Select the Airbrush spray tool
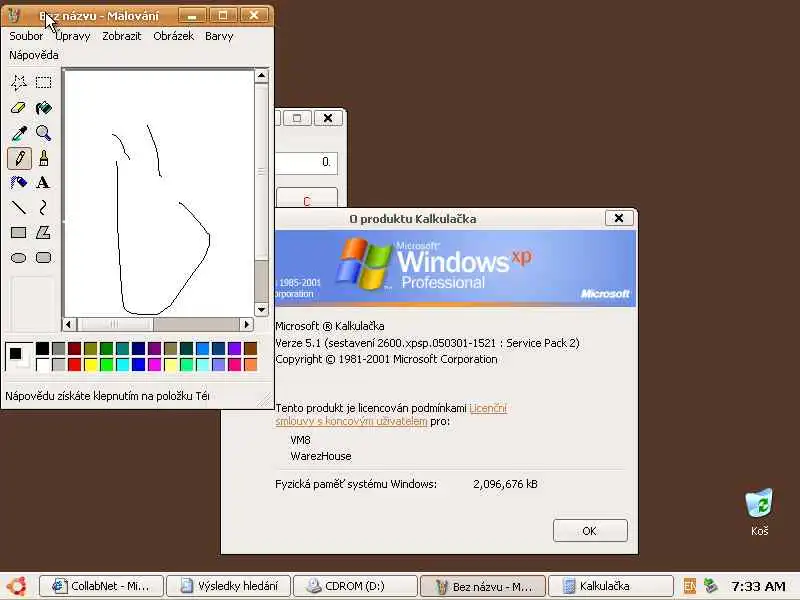The width and height of the screenshot is (800, 600). click(19, 183)
